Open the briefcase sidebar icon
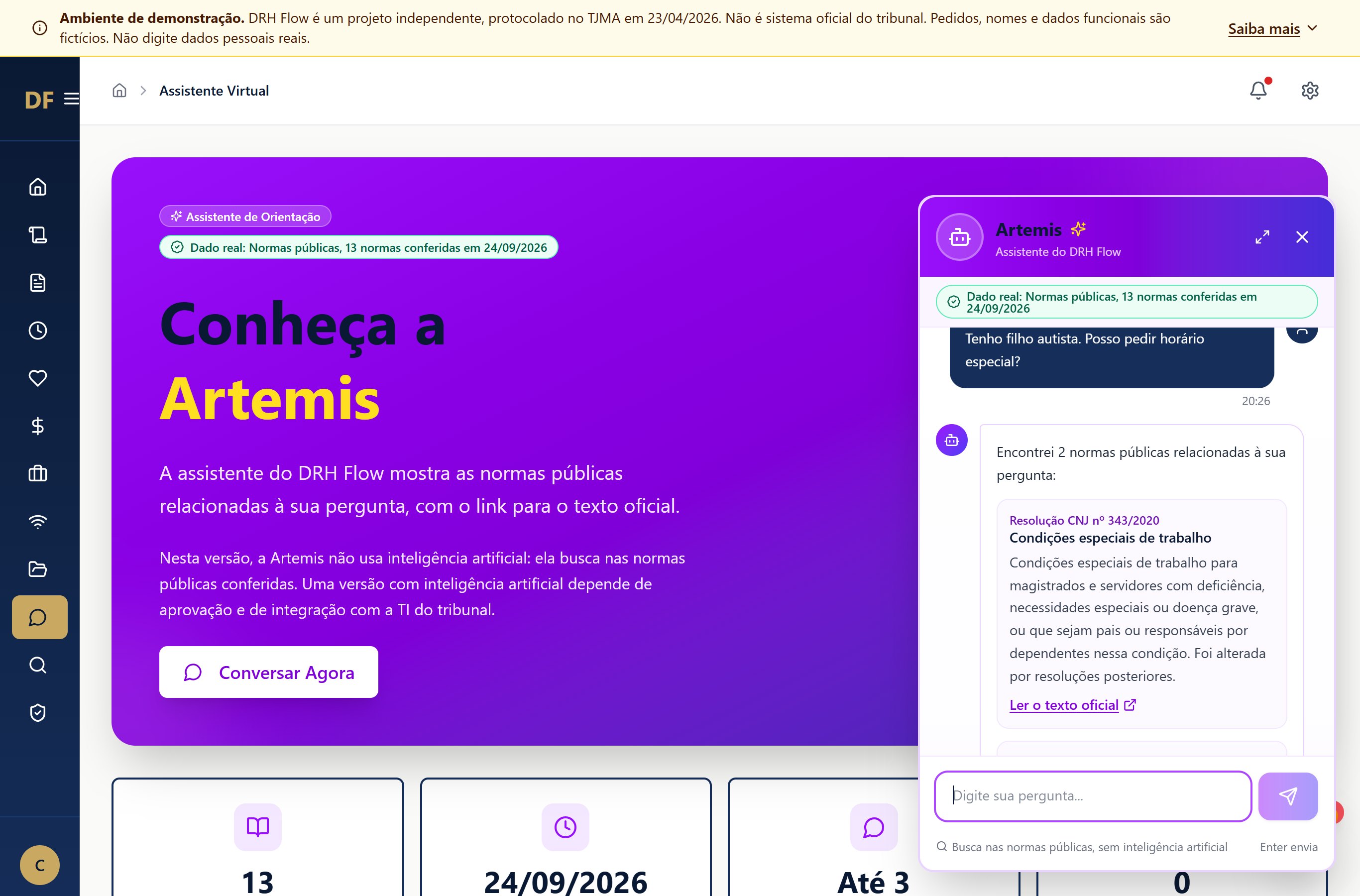1360x896 pixels. click(x=38, y=474)
